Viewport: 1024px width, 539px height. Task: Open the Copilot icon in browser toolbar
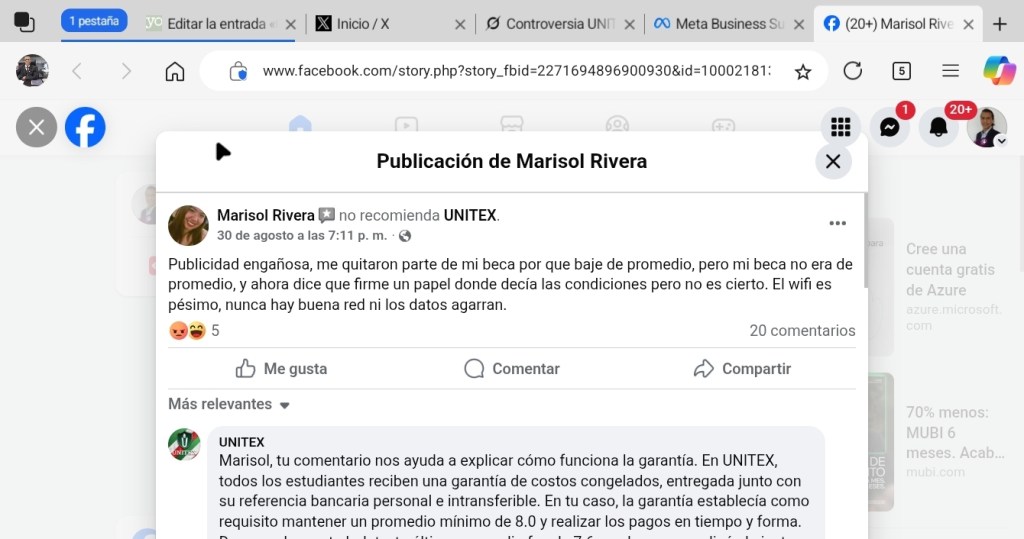pos(998,71)
